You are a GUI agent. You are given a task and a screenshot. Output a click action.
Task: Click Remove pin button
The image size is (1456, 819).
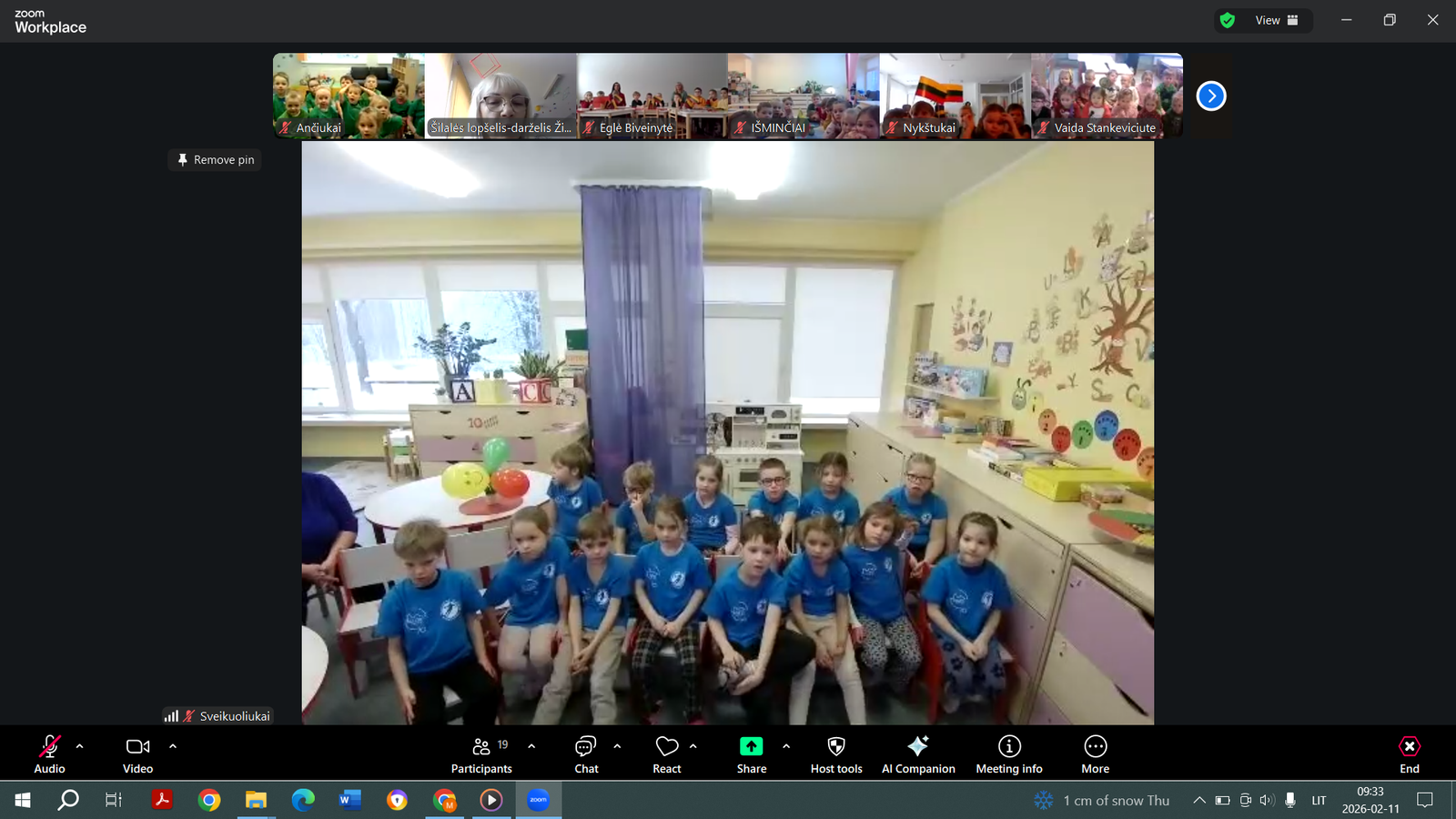click(x=216, y=160)
